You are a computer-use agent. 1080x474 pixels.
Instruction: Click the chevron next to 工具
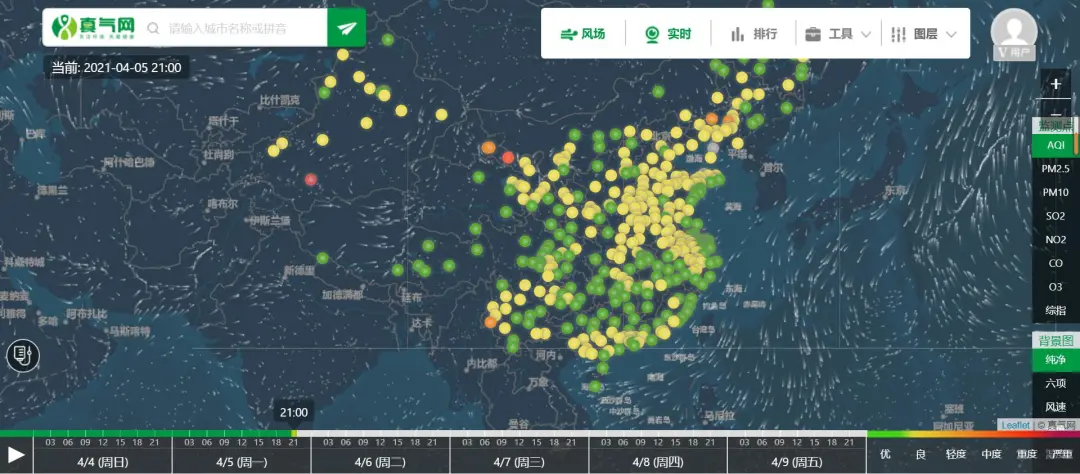[x=866, y=34]
